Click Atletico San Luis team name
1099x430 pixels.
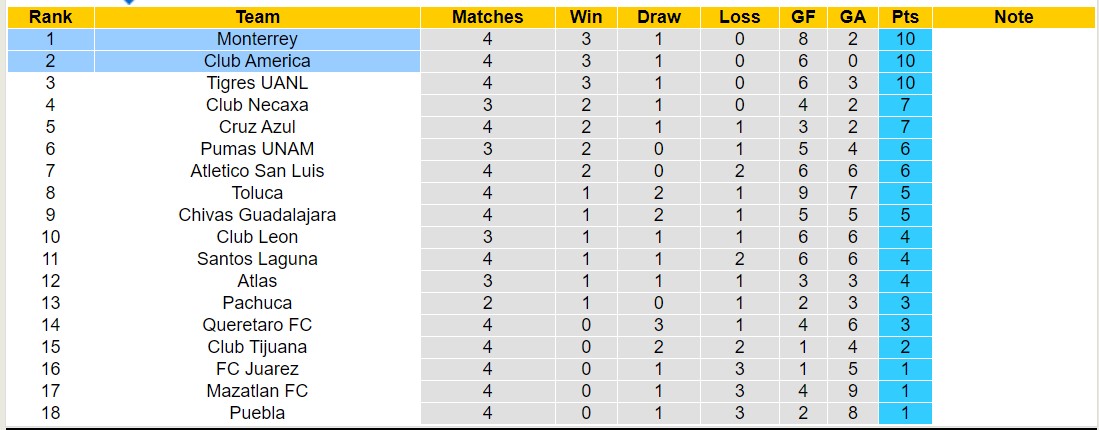click(x=257, y=171)
